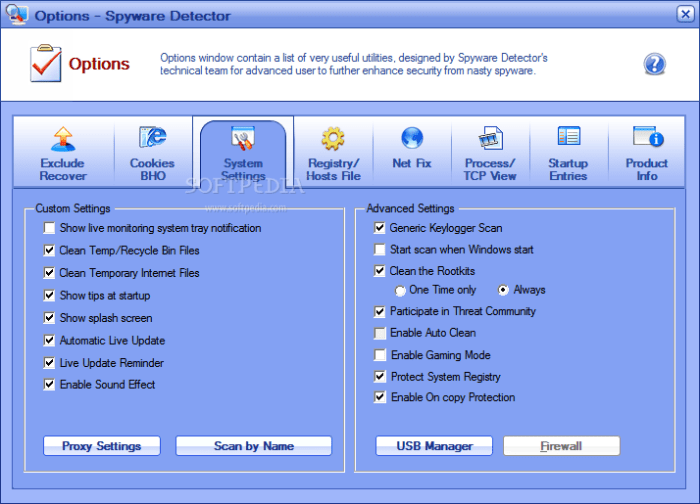Toggle Participate in Threat Community
This screenshot has height=504, width=700.
point(380,312)
